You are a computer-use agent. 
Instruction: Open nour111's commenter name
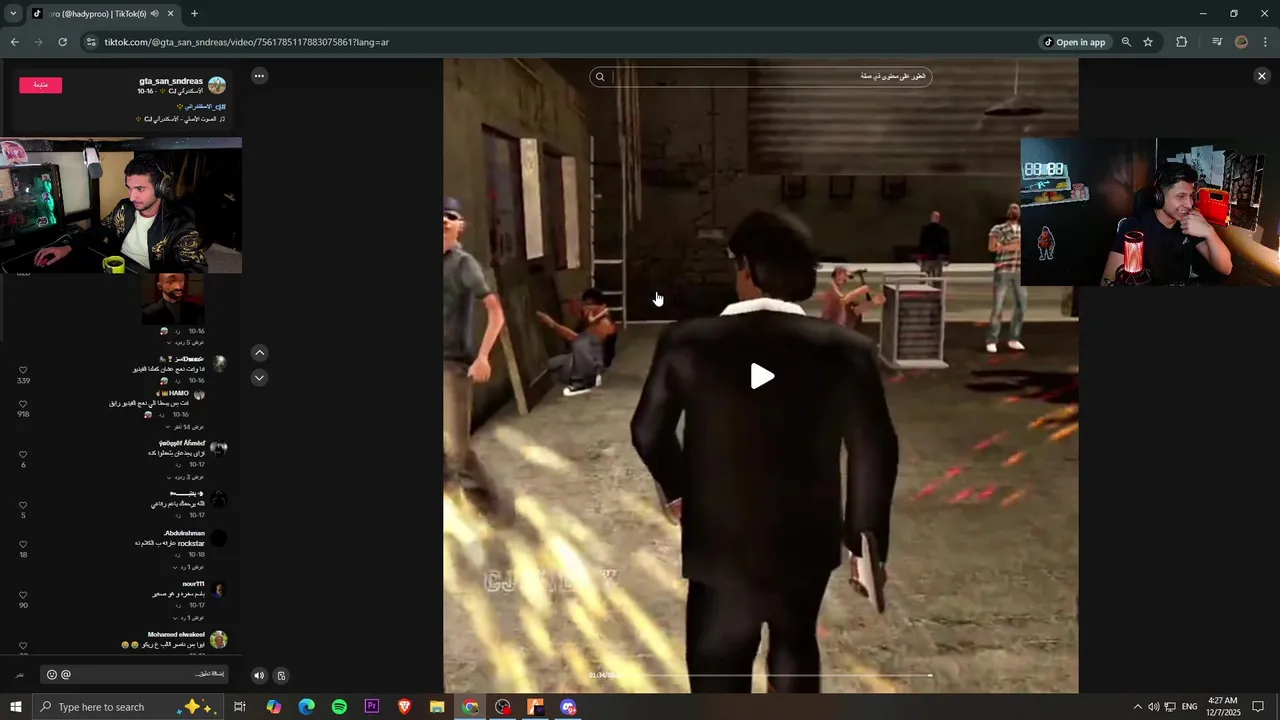(193, 584)
